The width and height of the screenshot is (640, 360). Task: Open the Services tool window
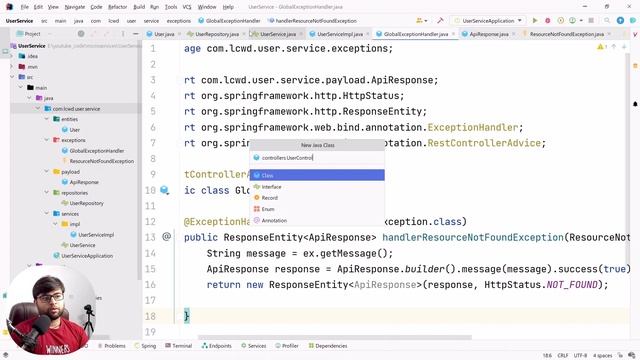tap(253, 346)
